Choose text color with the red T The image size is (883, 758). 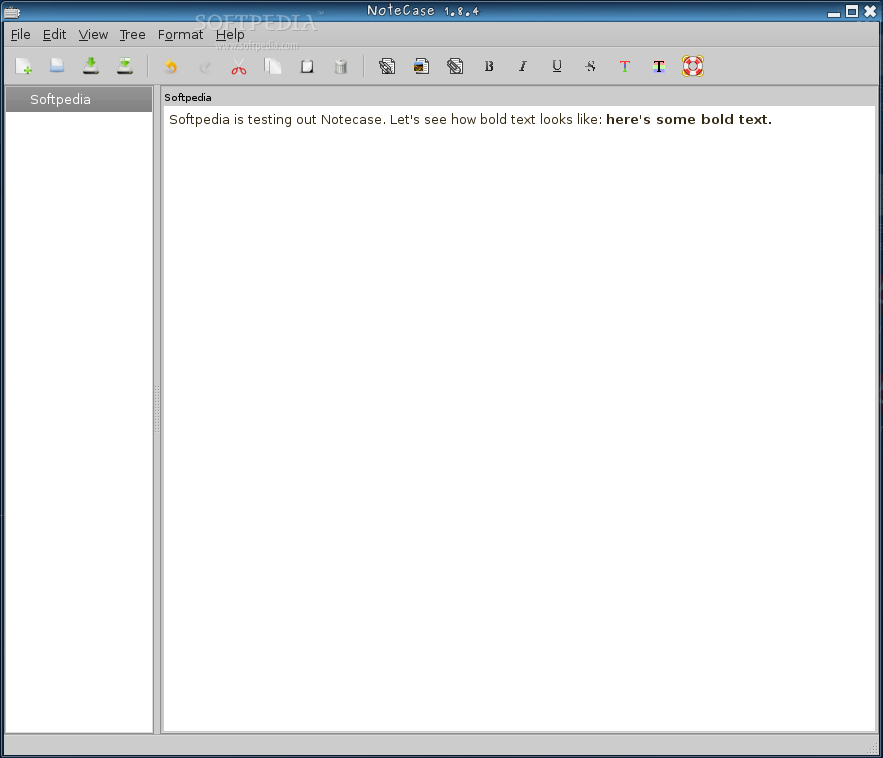(x=625, y=66)
